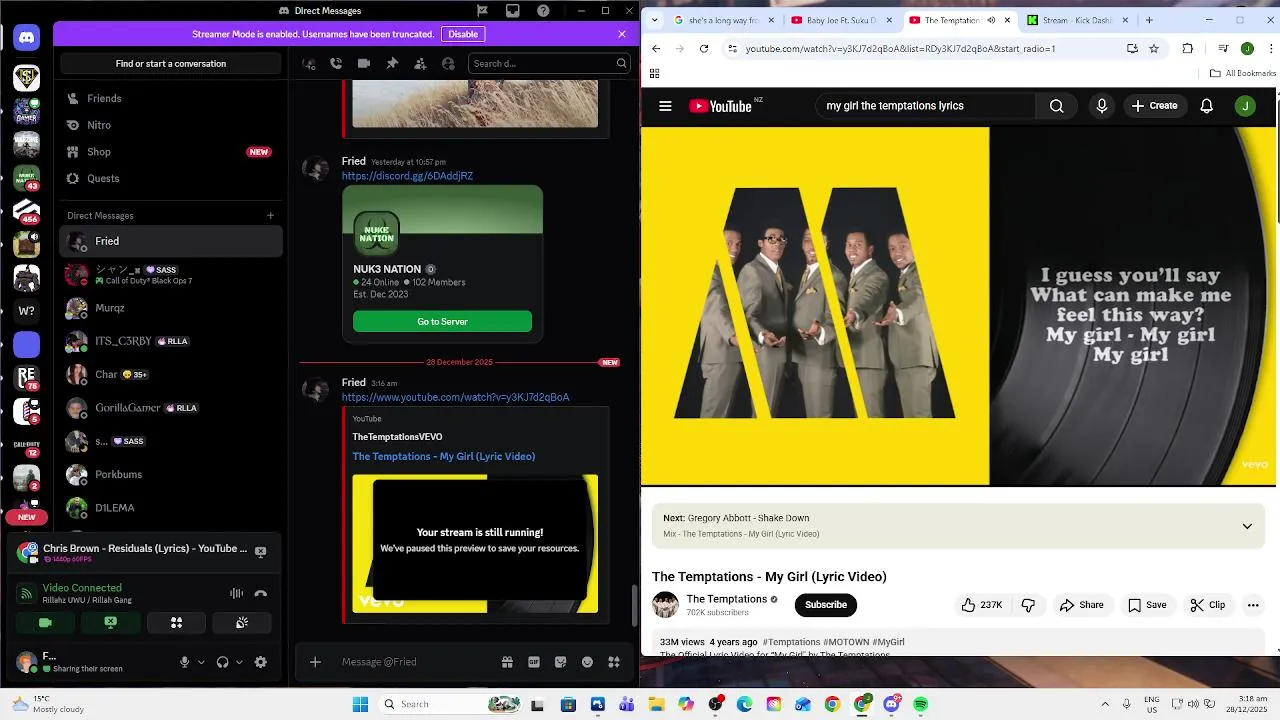Open the gift picker in message bar
Viewport: 1280px width, 720px height.
click(507, 662)
